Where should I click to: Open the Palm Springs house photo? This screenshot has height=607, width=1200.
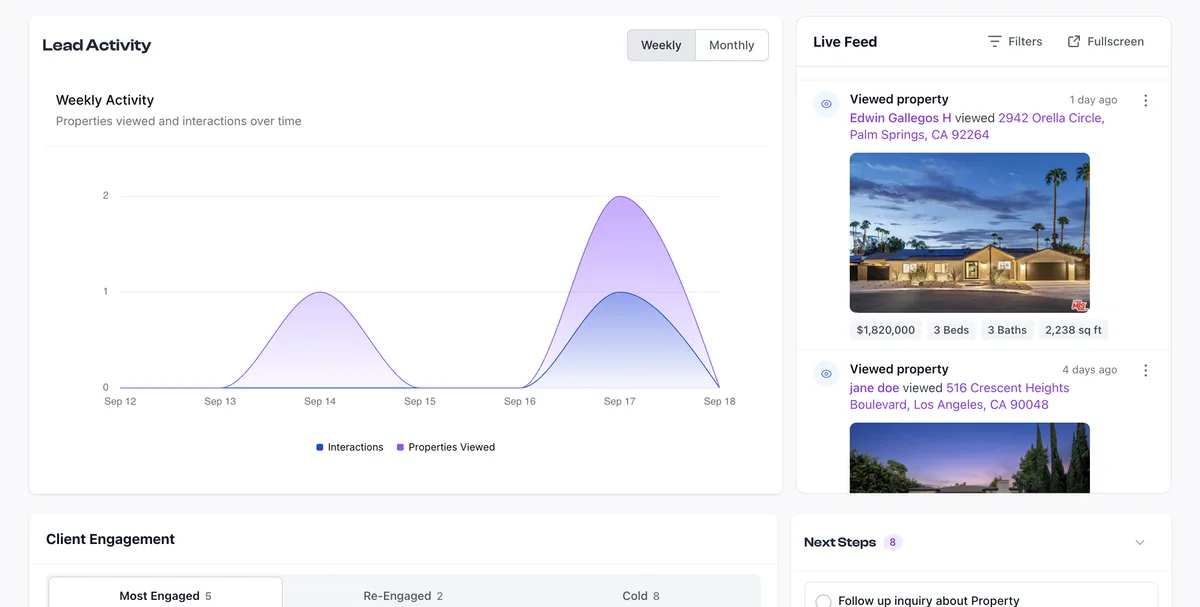click(970, 233)
